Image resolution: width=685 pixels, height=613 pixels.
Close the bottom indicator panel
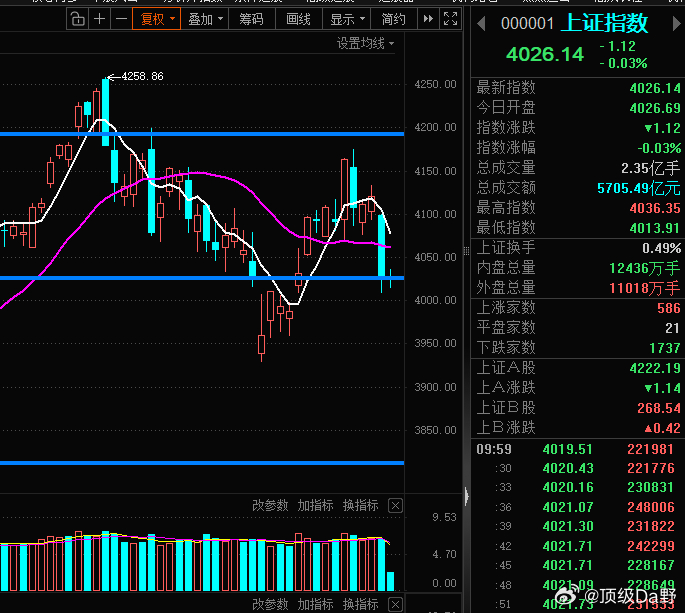coord(395,605)
